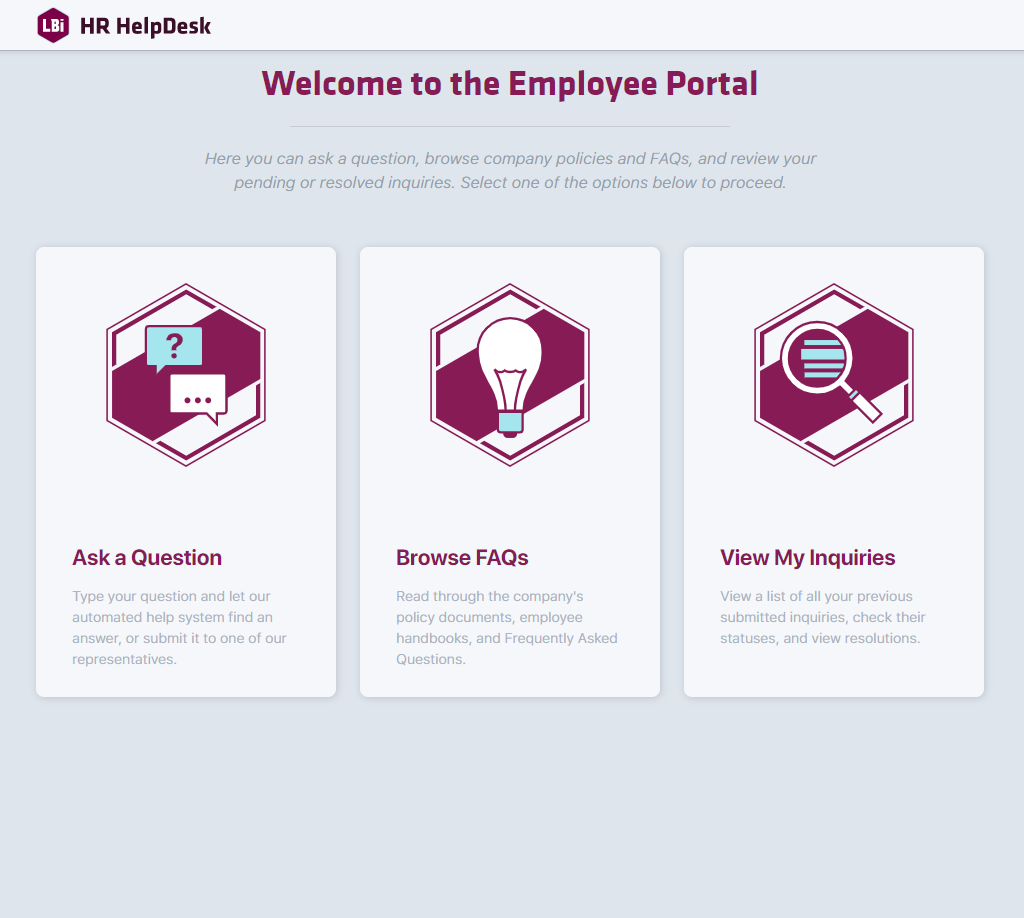Click the LBi logo badge in the header
This screenshot has height=918, width=1024.
pos(52,26)
